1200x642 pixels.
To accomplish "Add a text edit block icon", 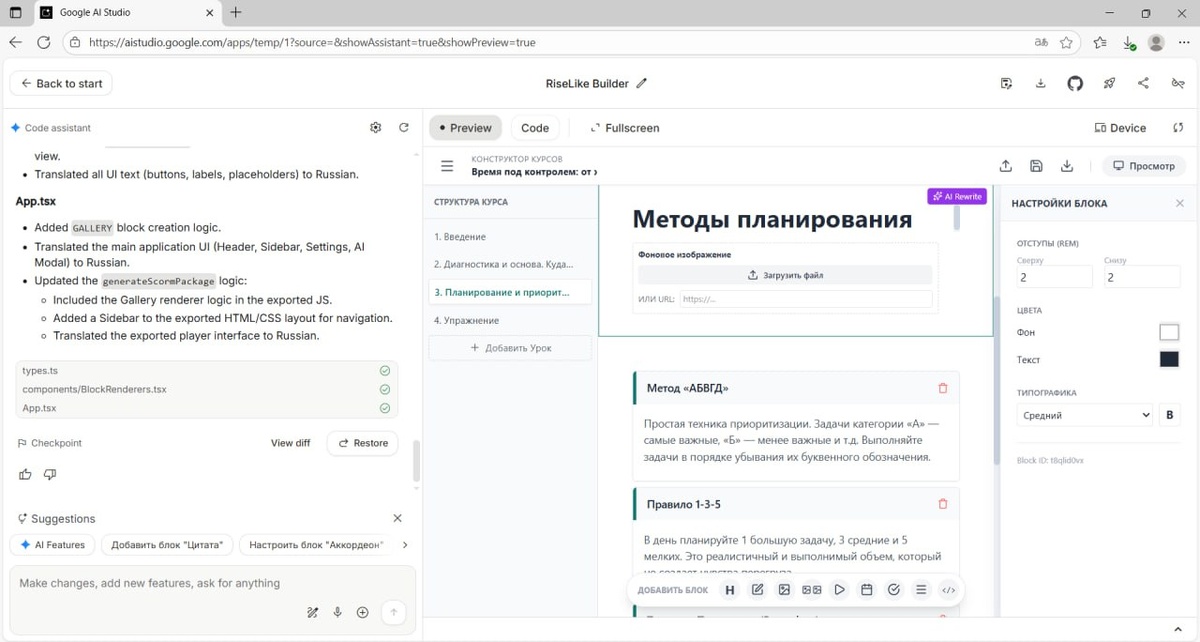I will tap(758, 590).
